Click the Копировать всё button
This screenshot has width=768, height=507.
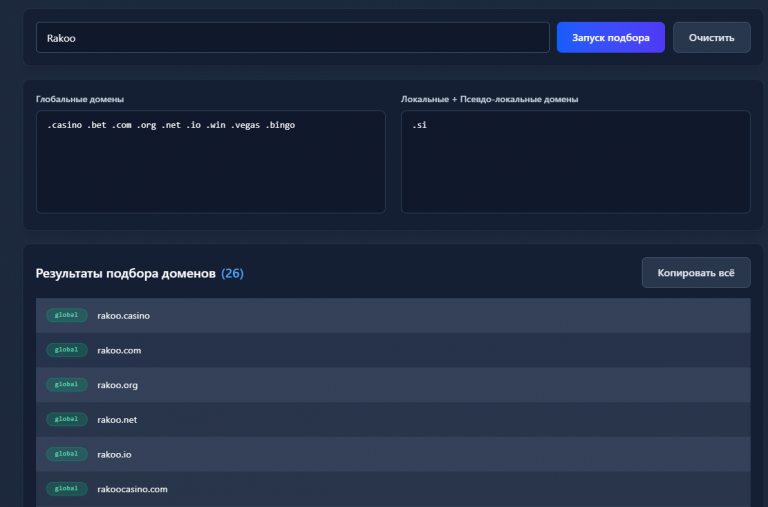point(696,273)
